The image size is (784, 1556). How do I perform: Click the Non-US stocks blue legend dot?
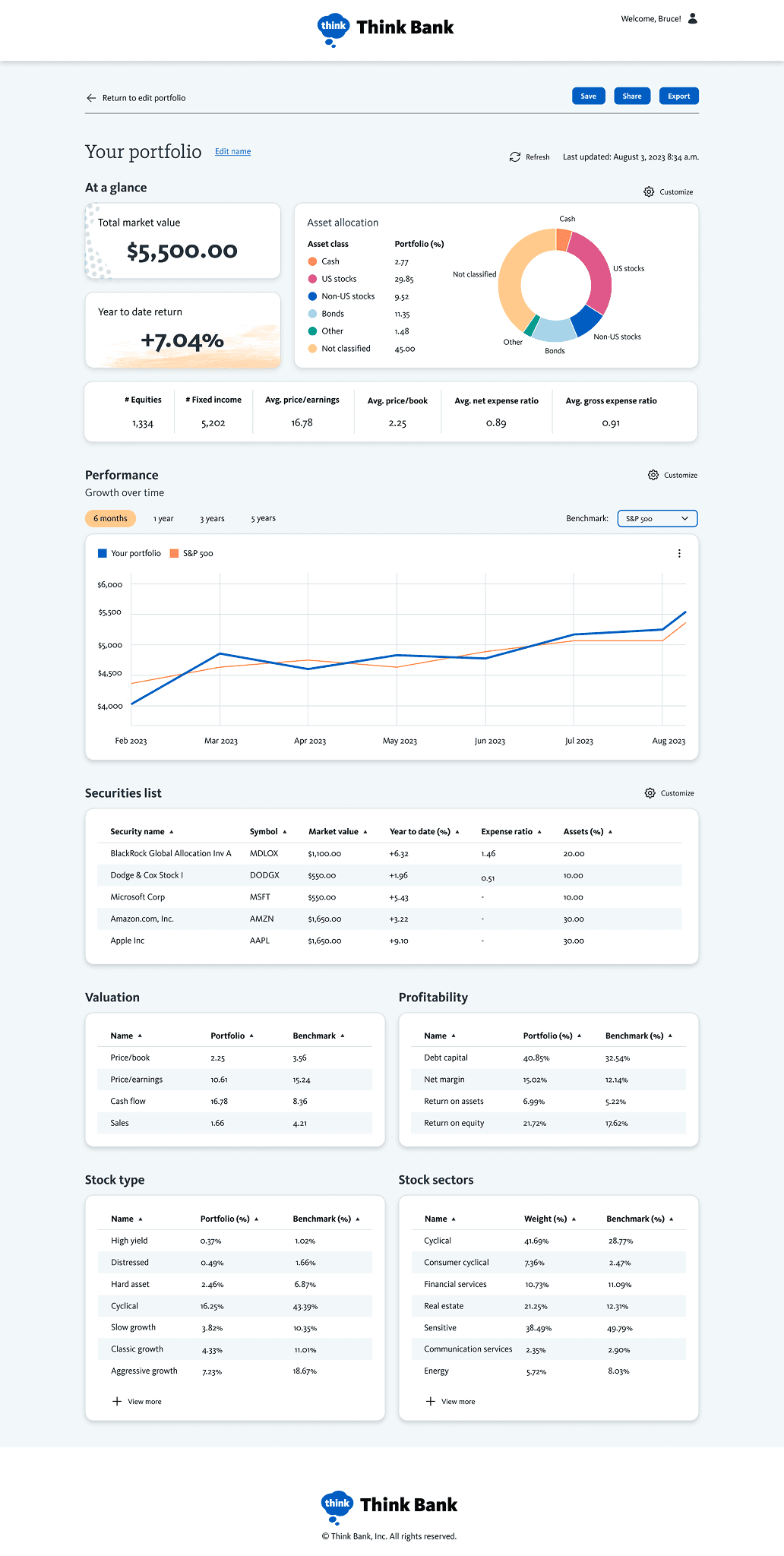tap(312, 296)
